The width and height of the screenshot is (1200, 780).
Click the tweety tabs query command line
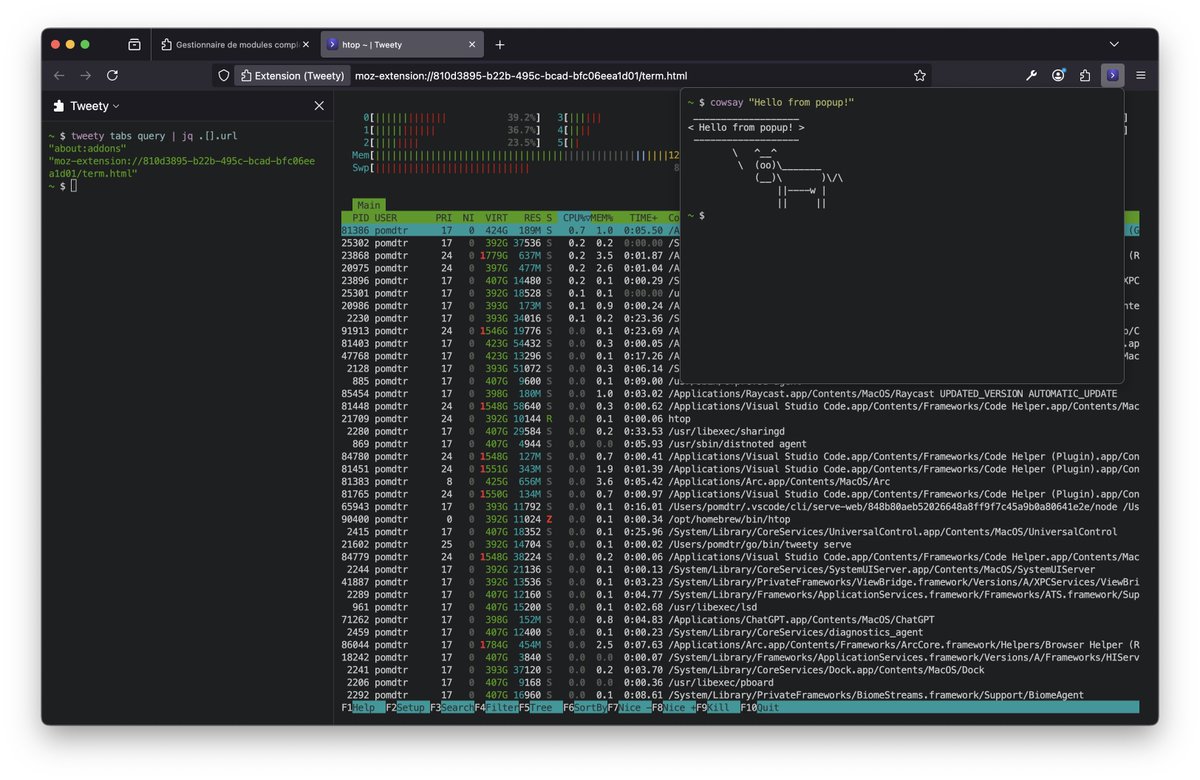[142, 135]
